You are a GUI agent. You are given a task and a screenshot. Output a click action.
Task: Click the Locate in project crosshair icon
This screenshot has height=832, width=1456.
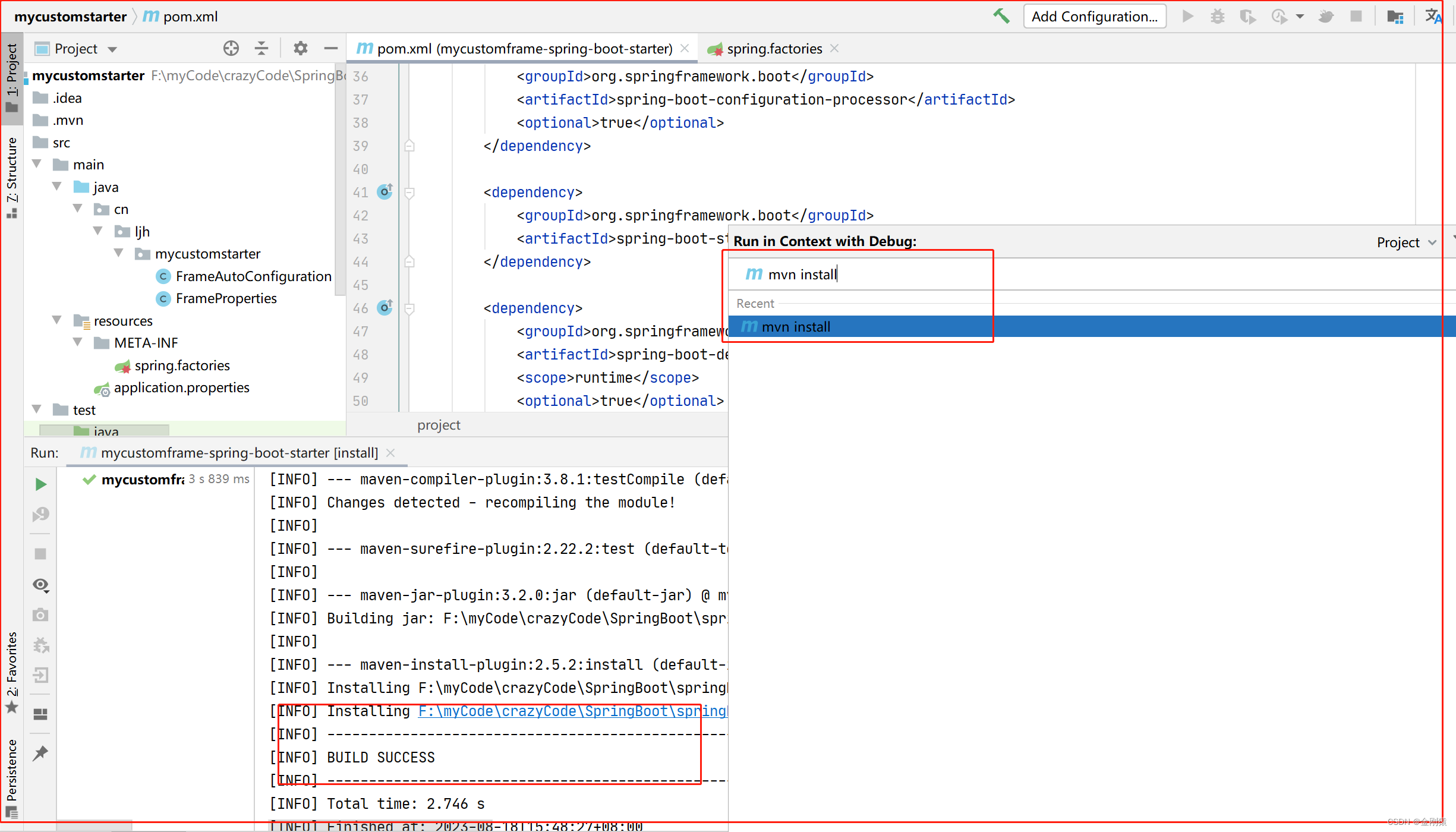coord(231,48)
